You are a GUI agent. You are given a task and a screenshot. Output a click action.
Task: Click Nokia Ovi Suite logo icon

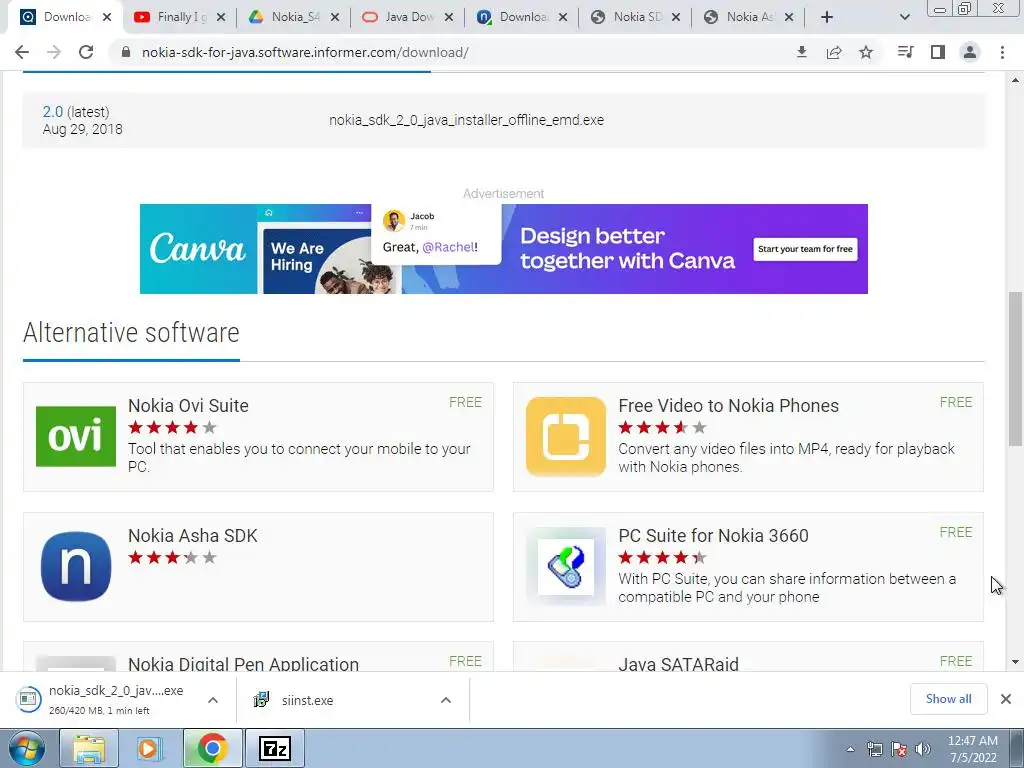76,436
